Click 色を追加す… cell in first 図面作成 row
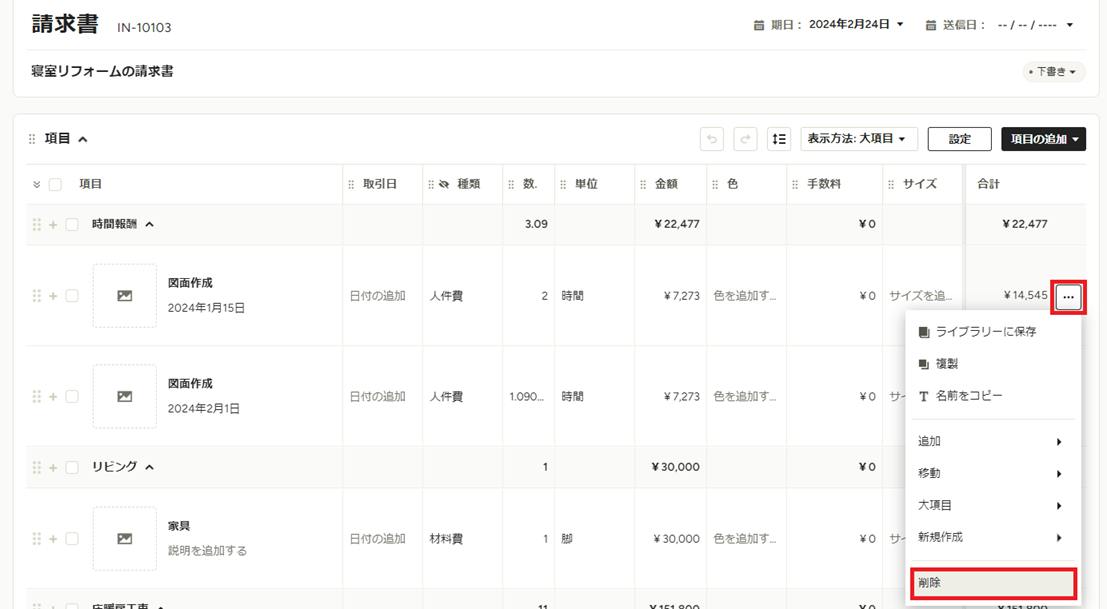 click(745, 296)
